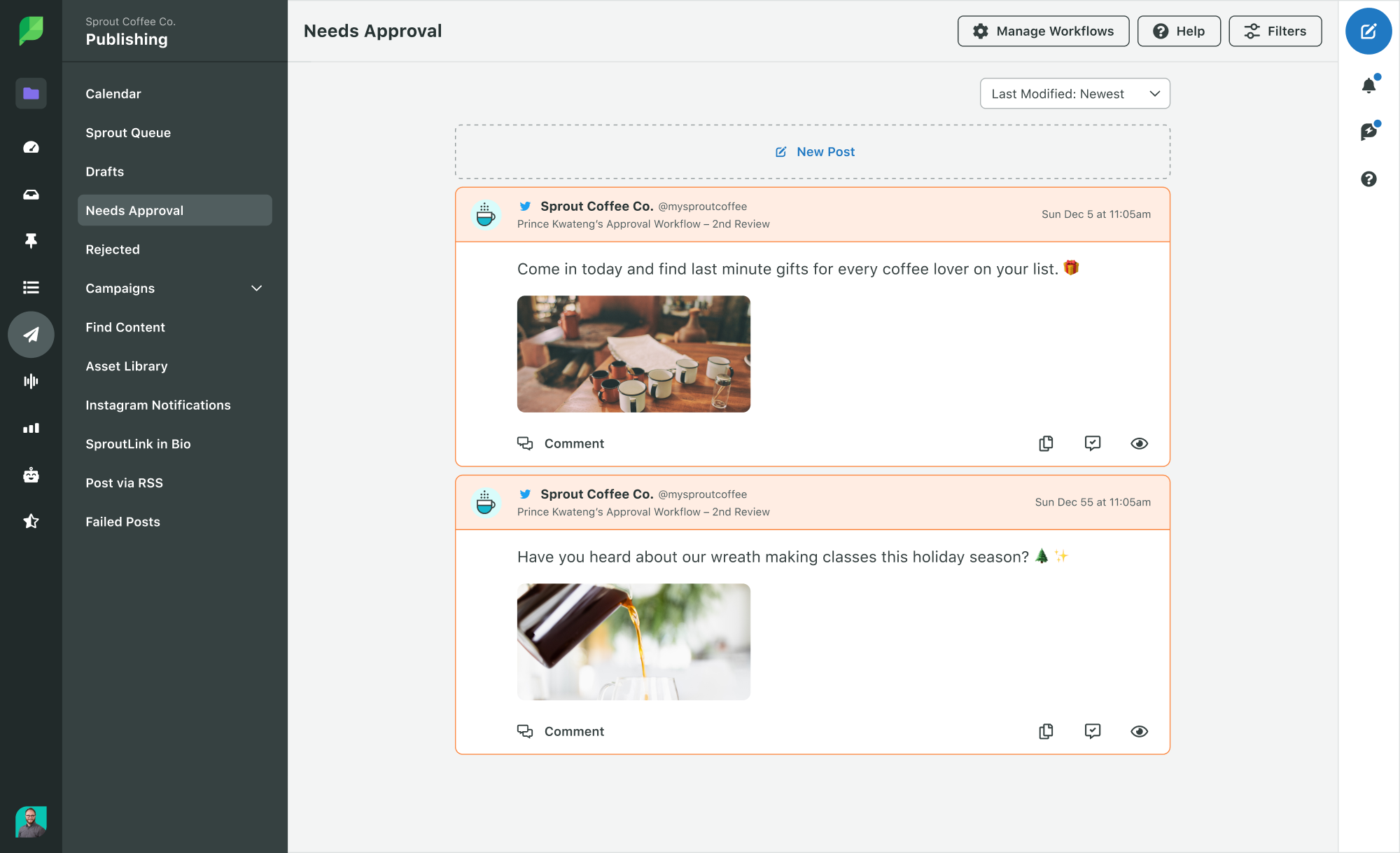Expand the Campaigns section chevron
This screenshot has height=853, width=1400.
256,288
